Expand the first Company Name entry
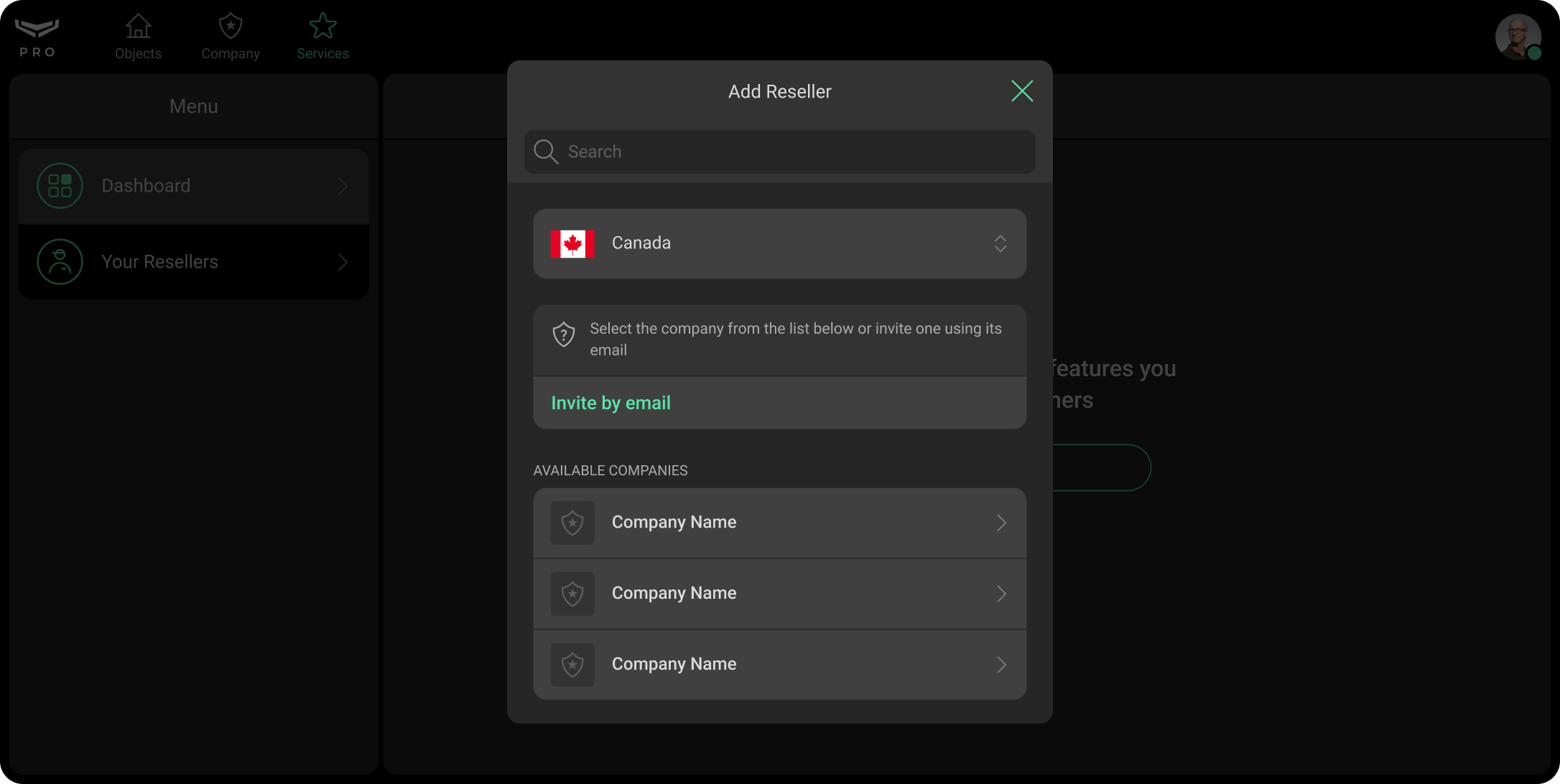The image size is (1560, 784). (780, 522)
